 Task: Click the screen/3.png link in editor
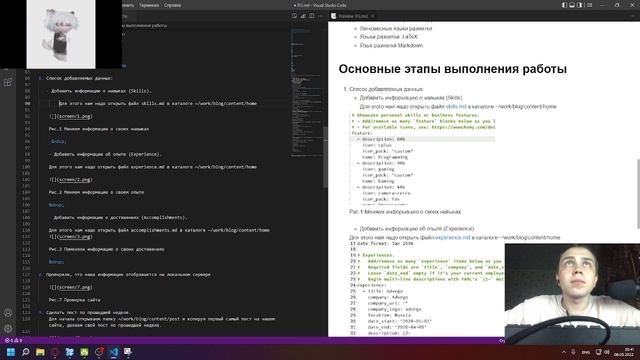(x=75, y=237)
